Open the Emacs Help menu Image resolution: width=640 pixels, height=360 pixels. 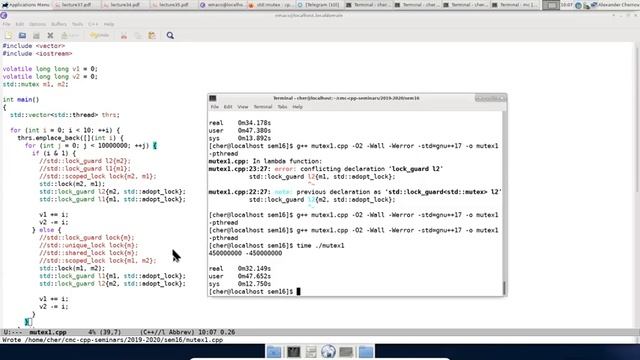pos(109,24)
